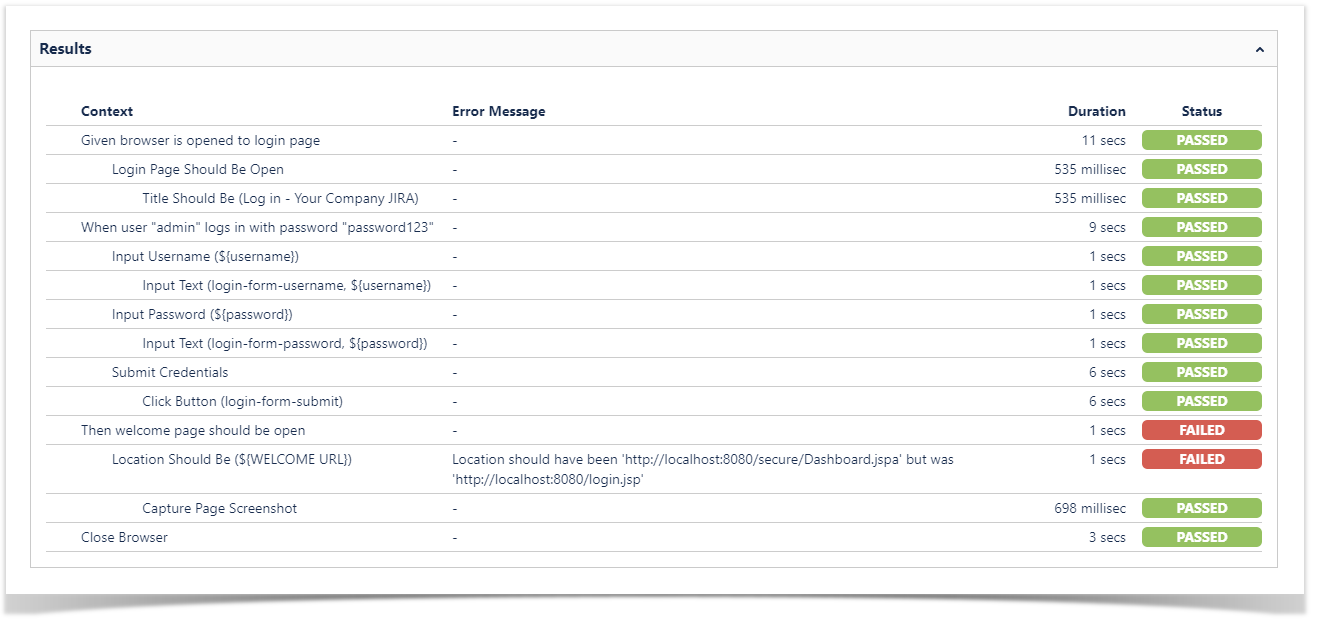Screen dimensions: 1318x623
Task: Click the Error Message column header
Action: point(499,111)
